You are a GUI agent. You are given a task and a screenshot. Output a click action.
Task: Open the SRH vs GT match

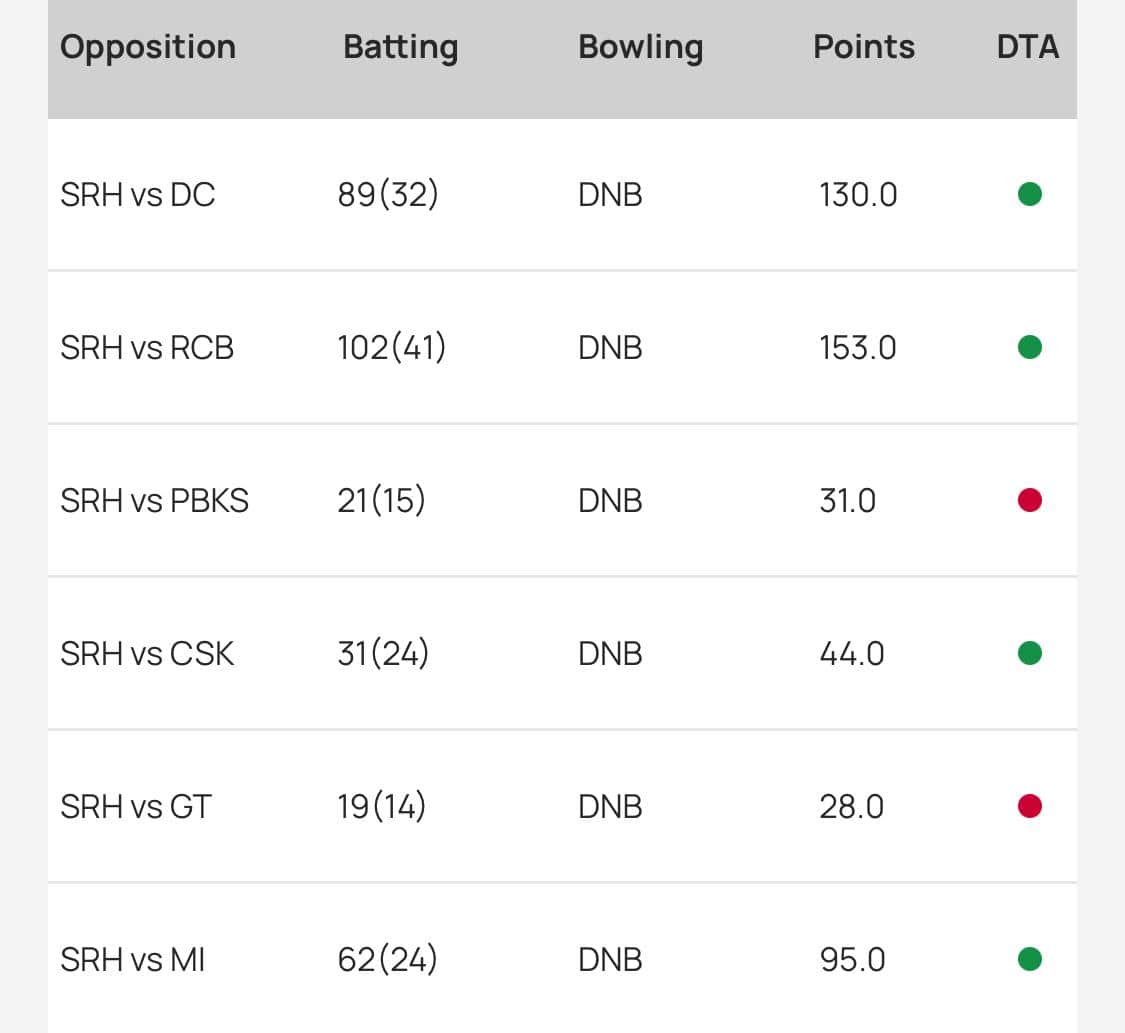[136, 807]
